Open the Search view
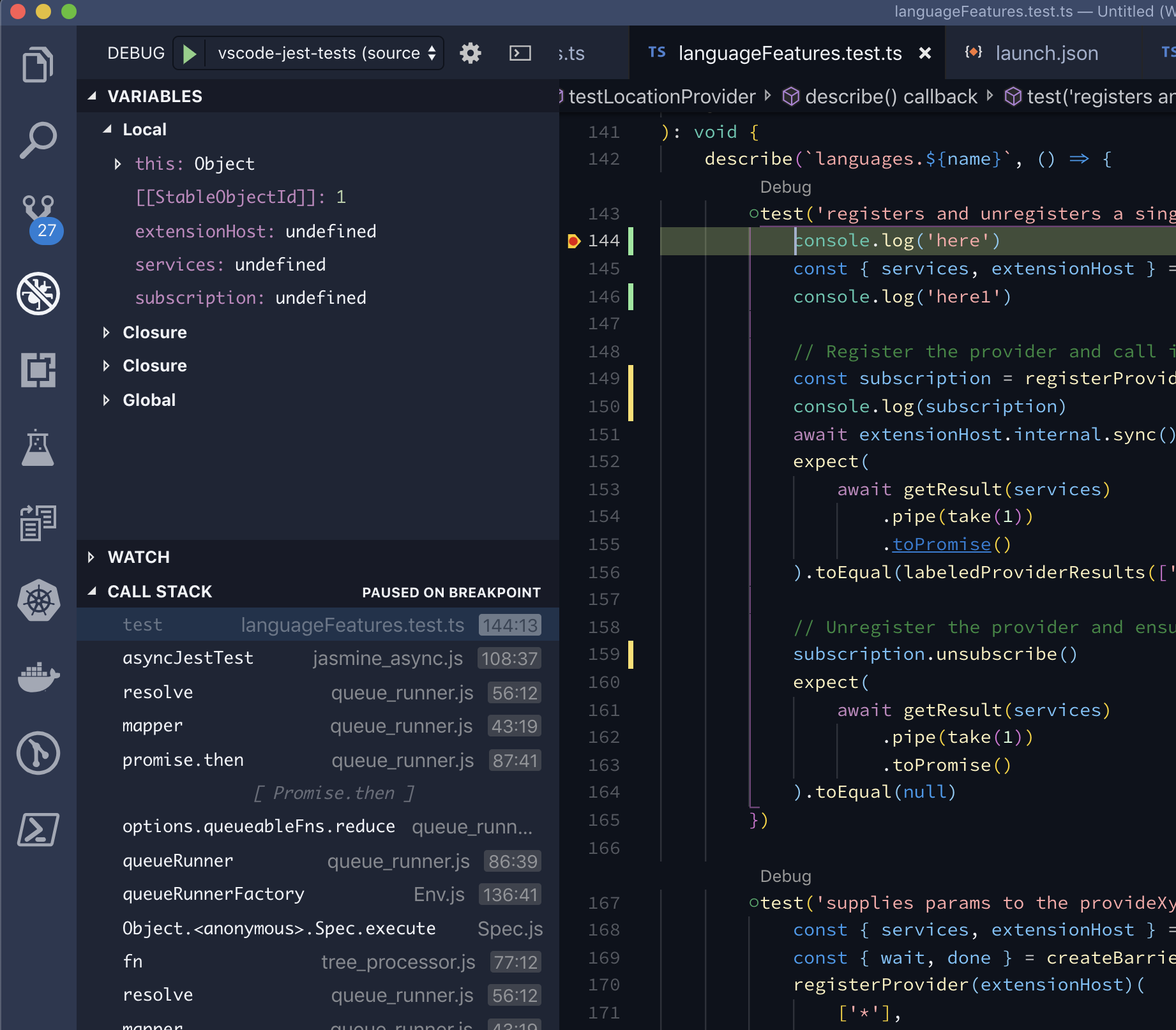Viewport: 1176px width, 1030px height. pyautogui.click(x=38, y=139)
